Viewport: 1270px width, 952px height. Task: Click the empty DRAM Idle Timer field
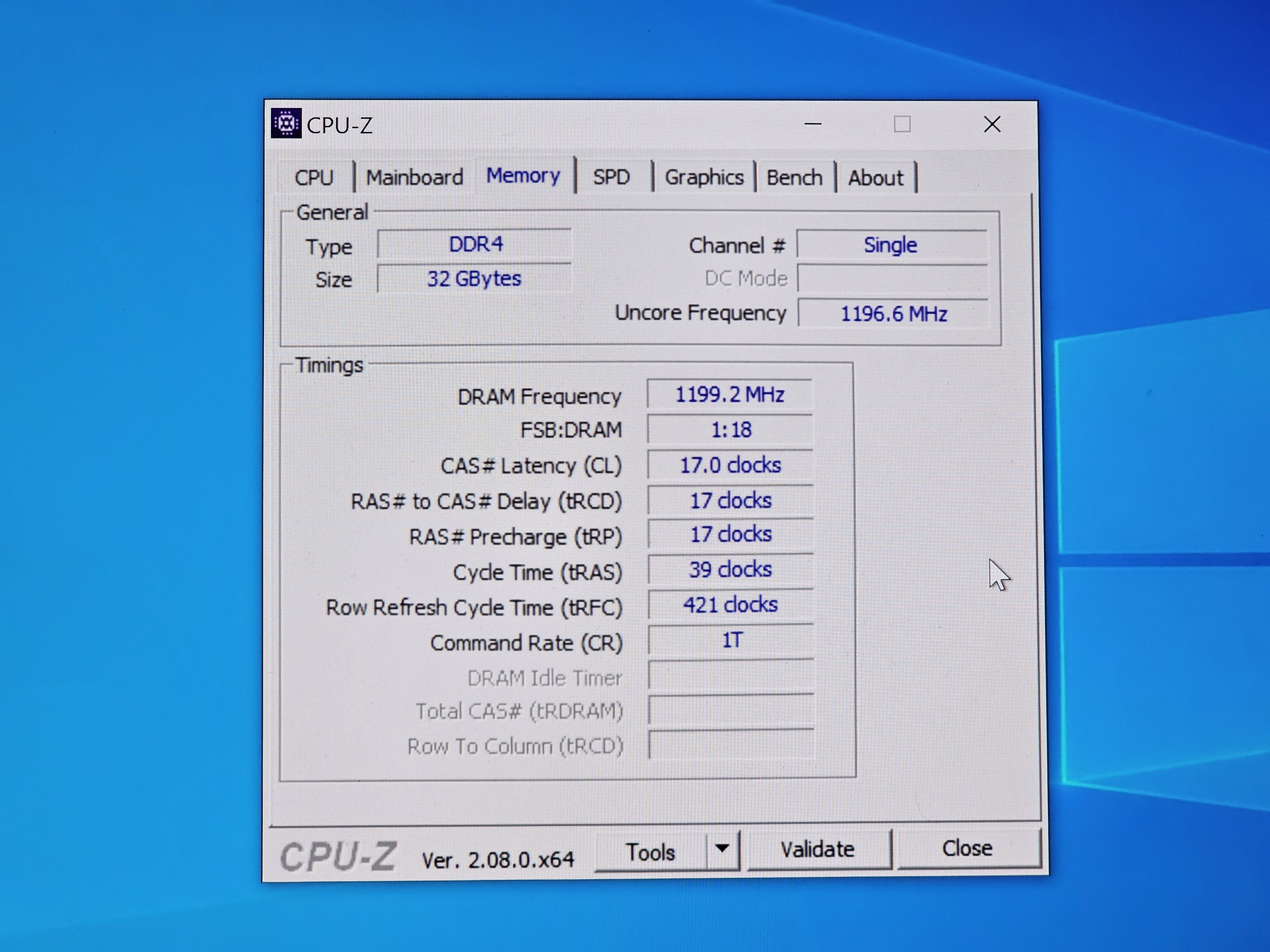732,675
